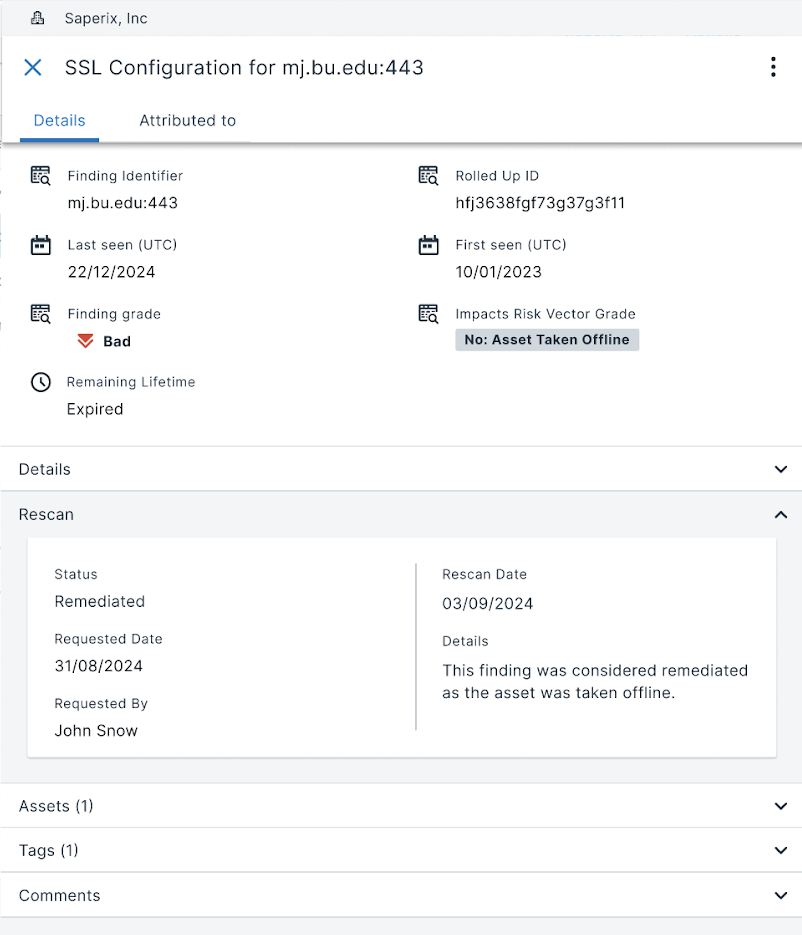The image size is (802, 935).
Task: Expand the Assets (1) section
Action: point(781,806)
